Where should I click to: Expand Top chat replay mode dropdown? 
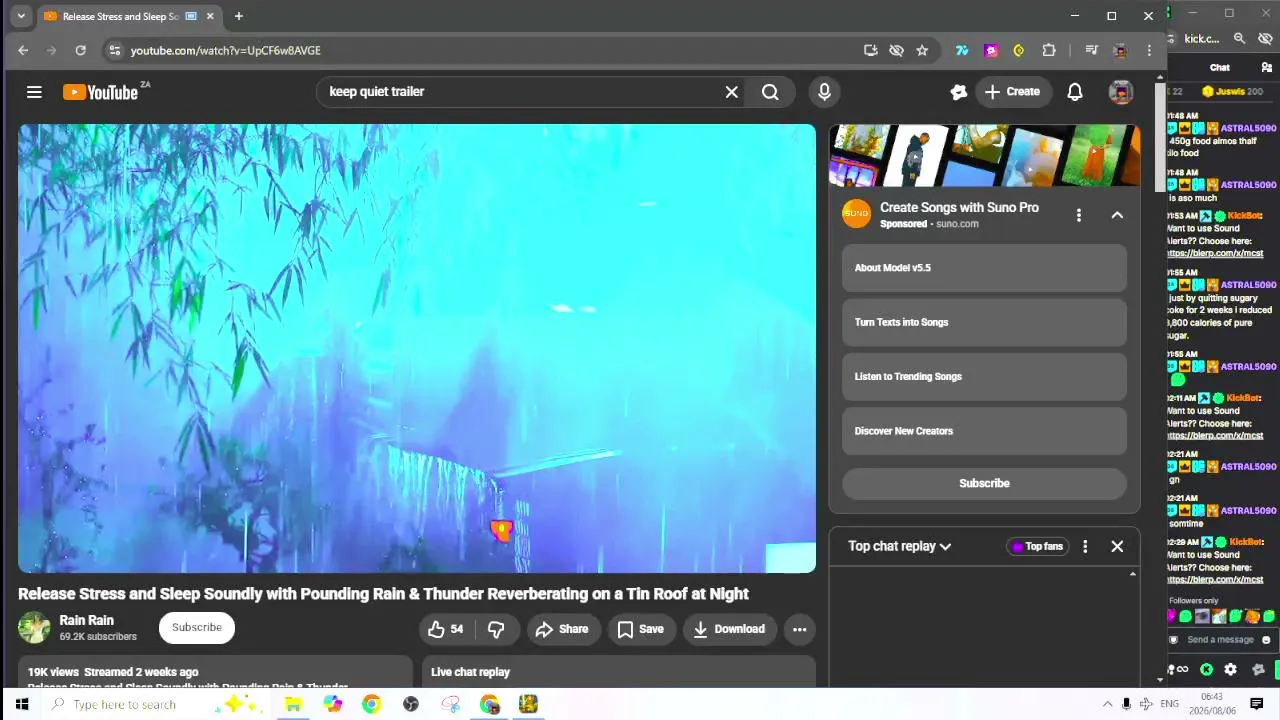coord(899,546)
